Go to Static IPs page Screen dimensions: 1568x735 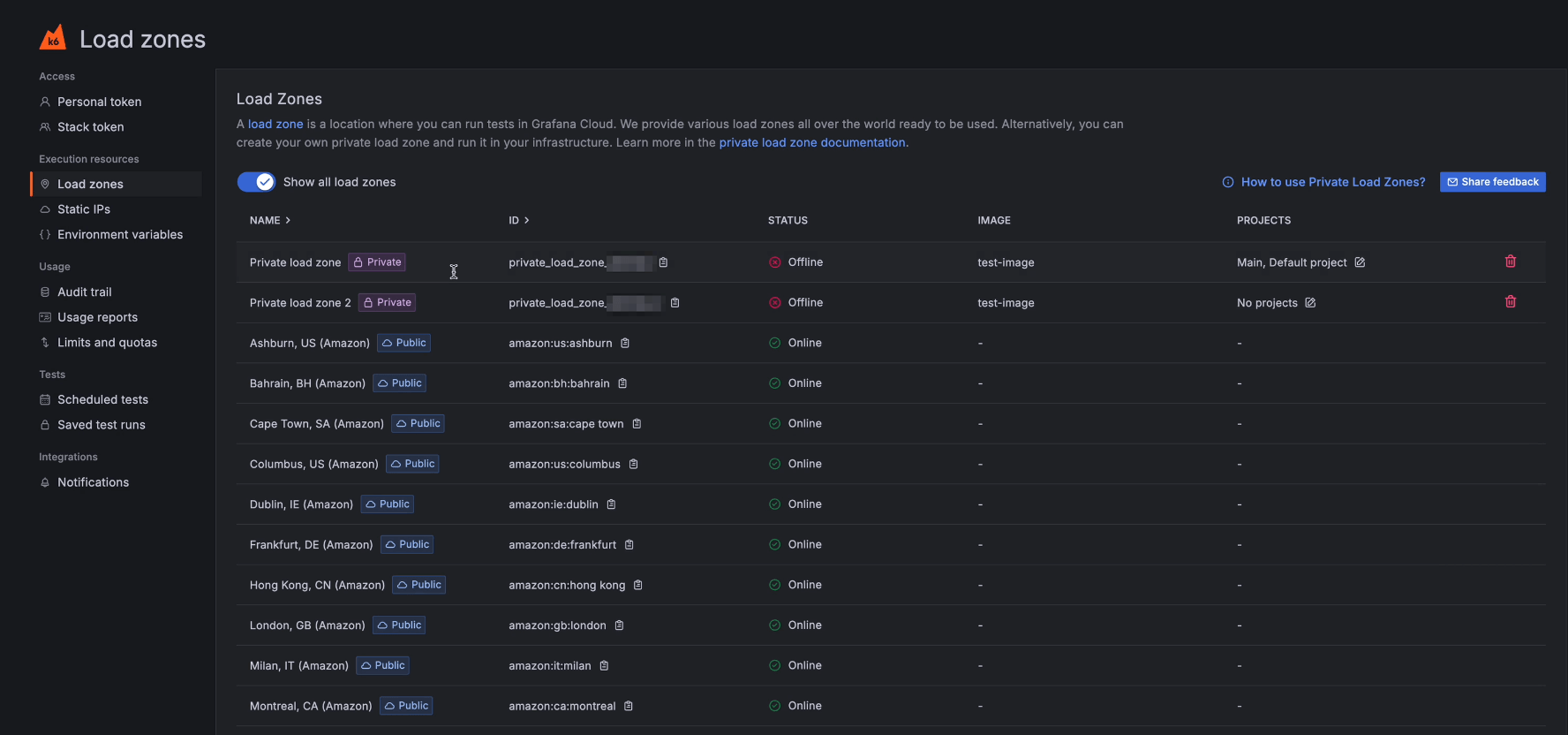point(83,209)
